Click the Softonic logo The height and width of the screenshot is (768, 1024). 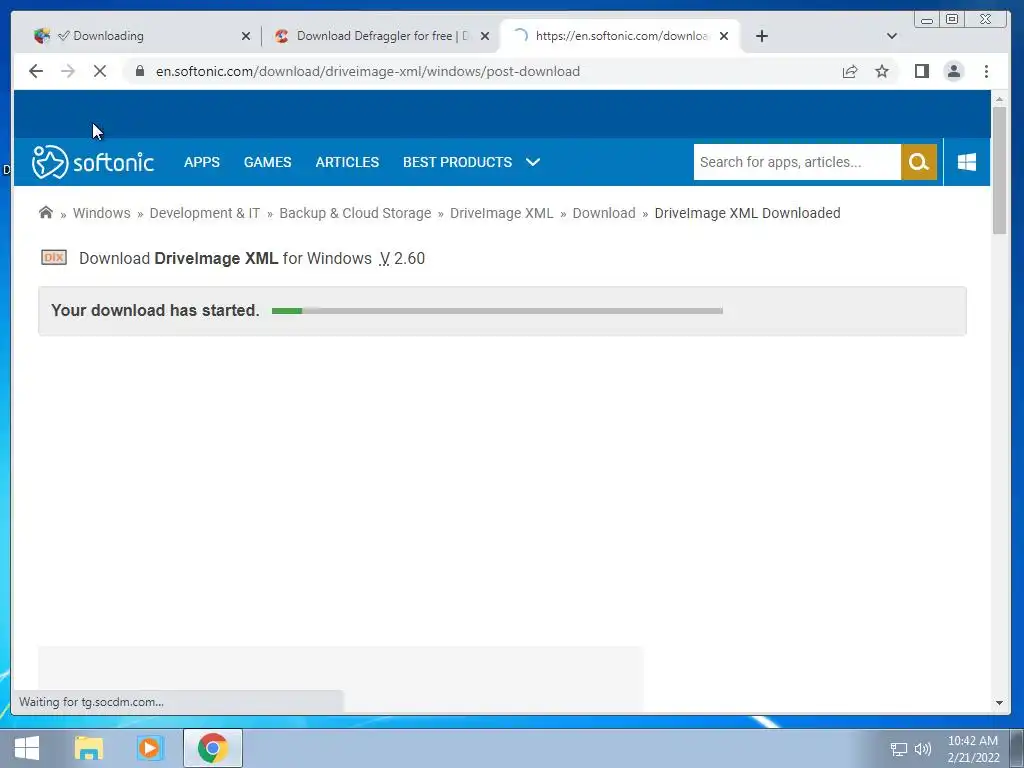(x=93, y=162)
